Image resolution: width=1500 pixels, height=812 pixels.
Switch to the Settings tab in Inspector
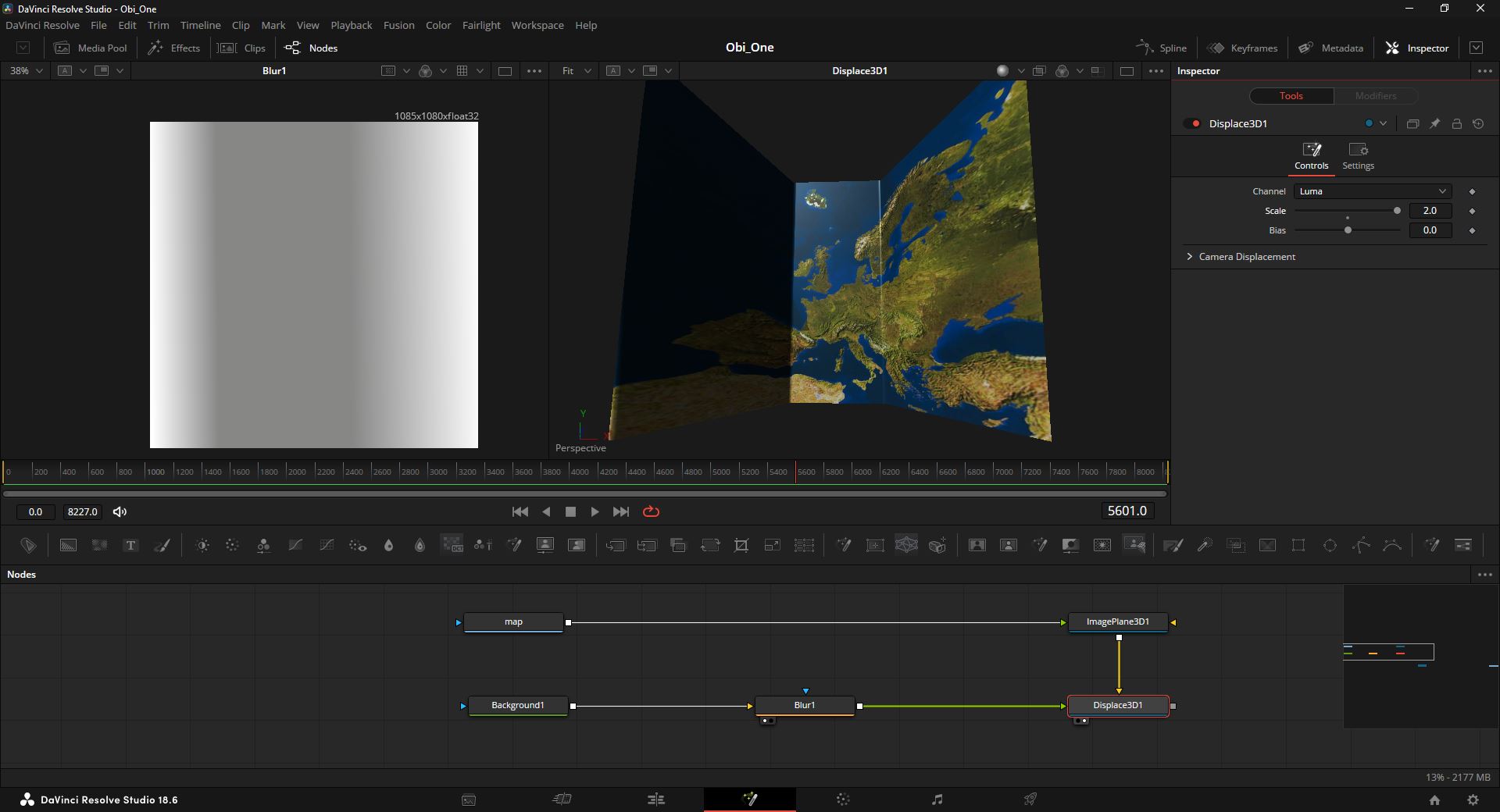(1358, 156)
